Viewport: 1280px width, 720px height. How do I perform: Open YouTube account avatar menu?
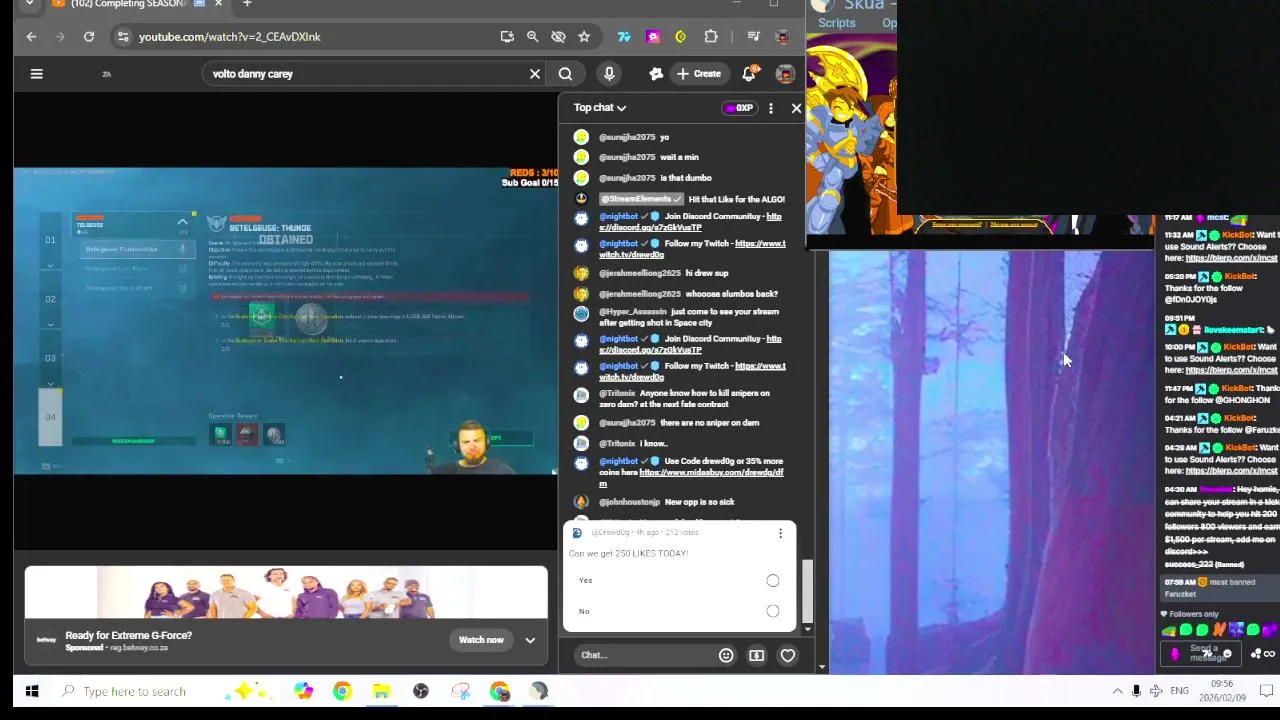point(786,73)
